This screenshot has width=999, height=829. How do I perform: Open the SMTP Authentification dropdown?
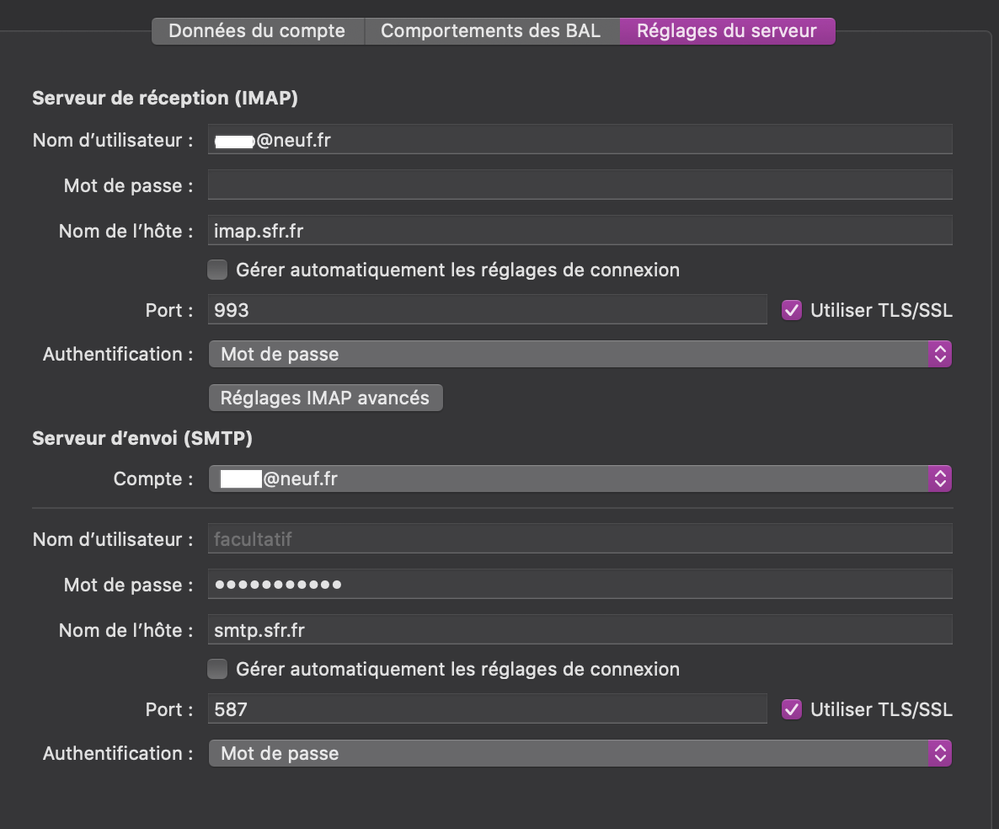tap(580, 753)
